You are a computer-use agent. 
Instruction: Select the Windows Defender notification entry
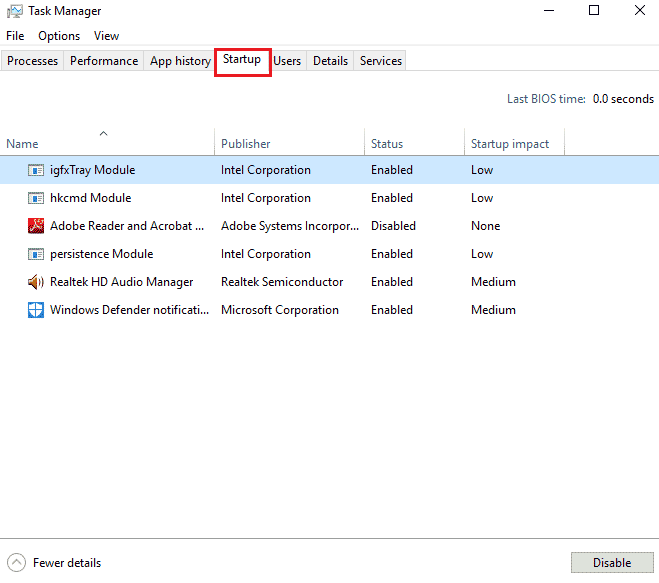[330, 310]
